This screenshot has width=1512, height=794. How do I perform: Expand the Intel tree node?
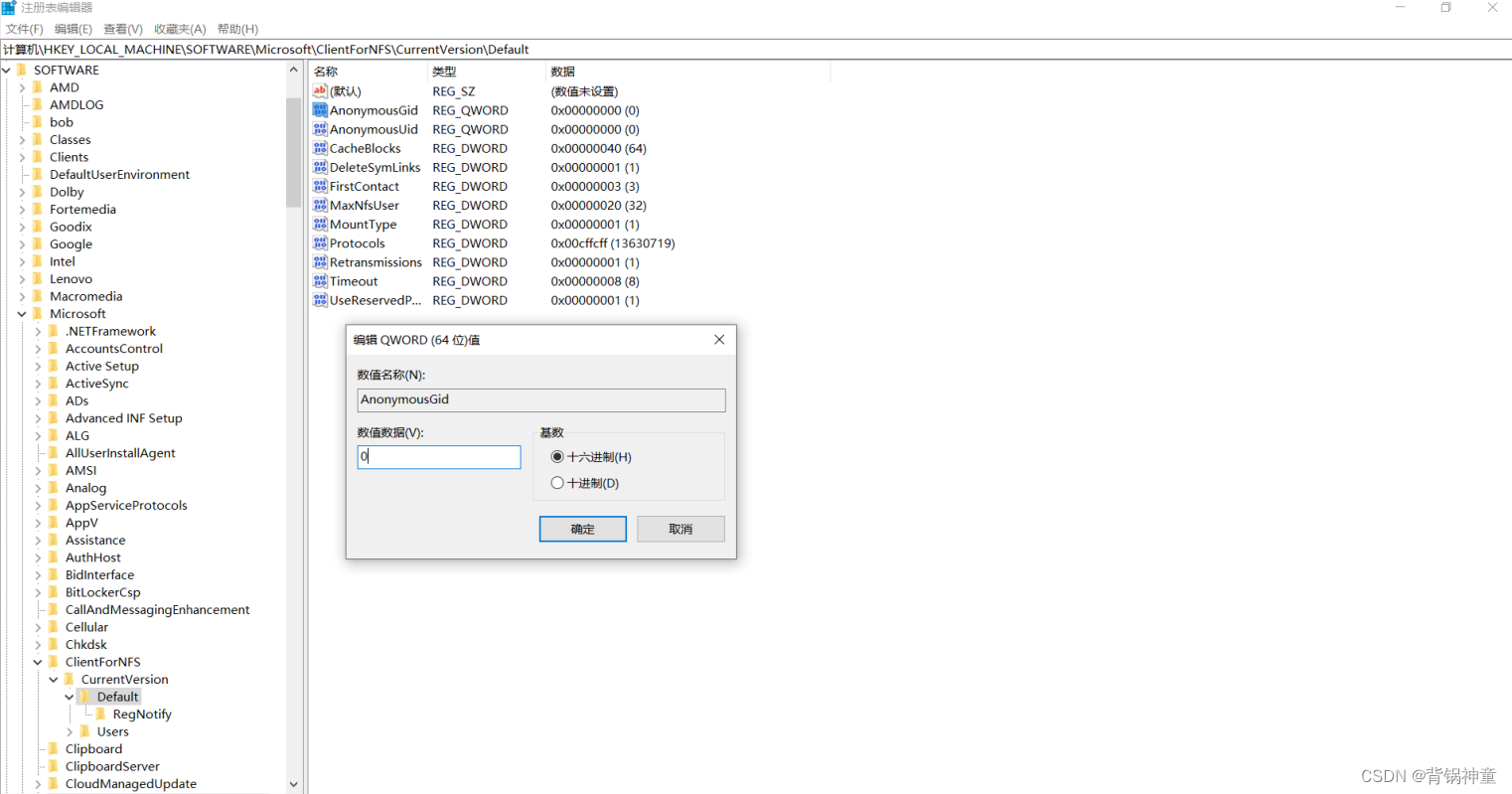[x=22, y=261]
